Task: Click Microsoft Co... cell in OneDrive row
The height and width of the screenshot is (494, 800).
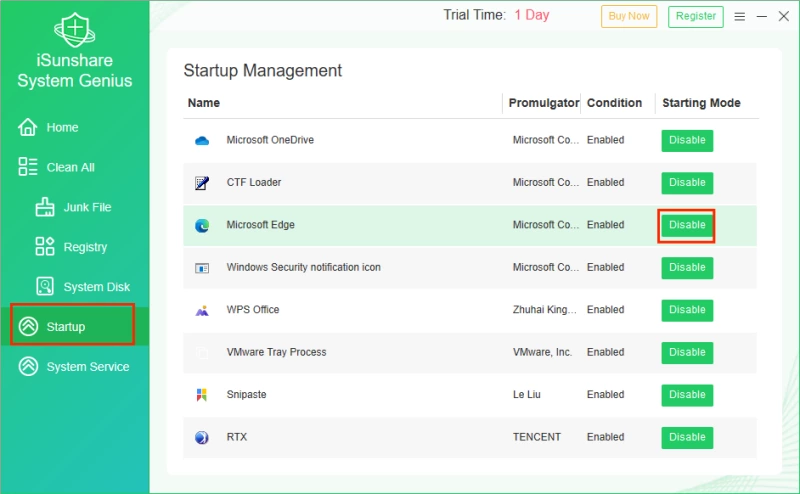Action: pos(545,140)
